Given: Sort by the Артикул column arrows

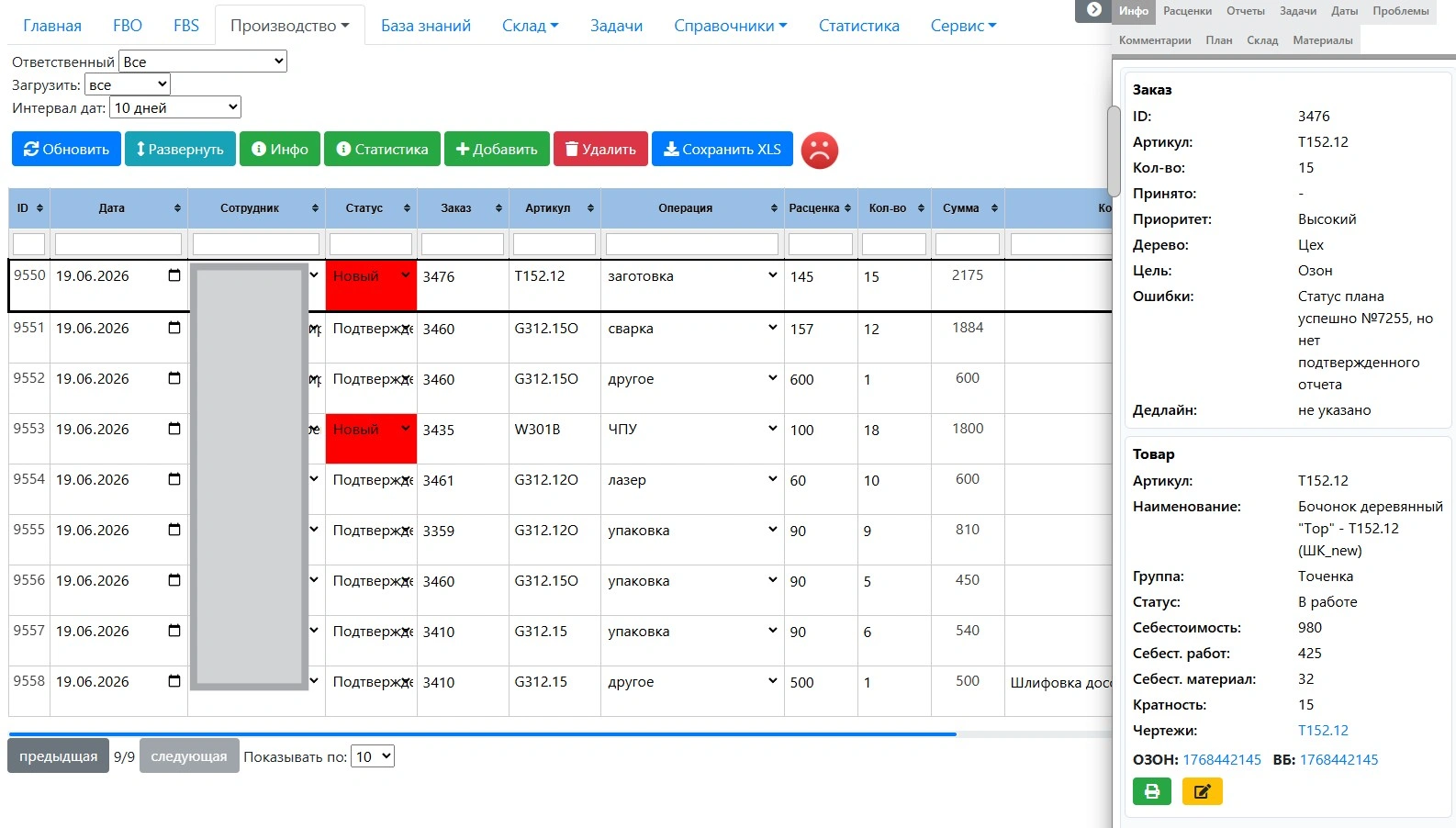Looking at the screenshot, I should pos(590,208).
